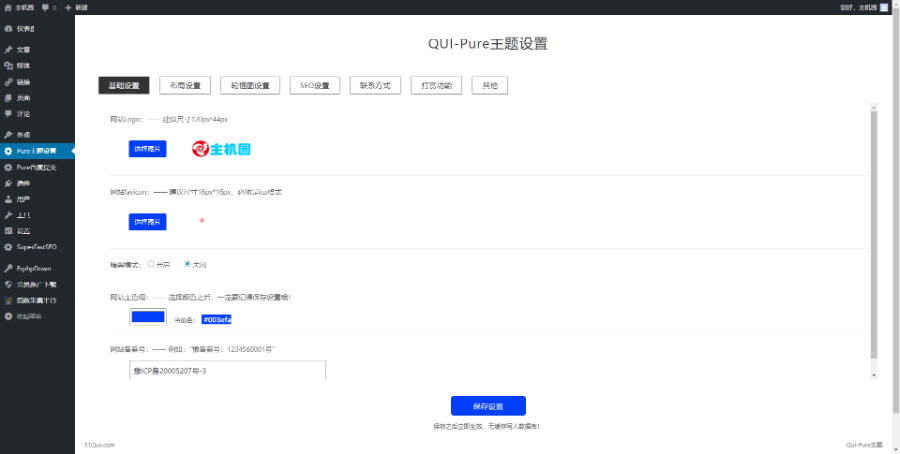Click comment bubble icon in top admin bar
This screenshot has height=454, width=900.
46,7
